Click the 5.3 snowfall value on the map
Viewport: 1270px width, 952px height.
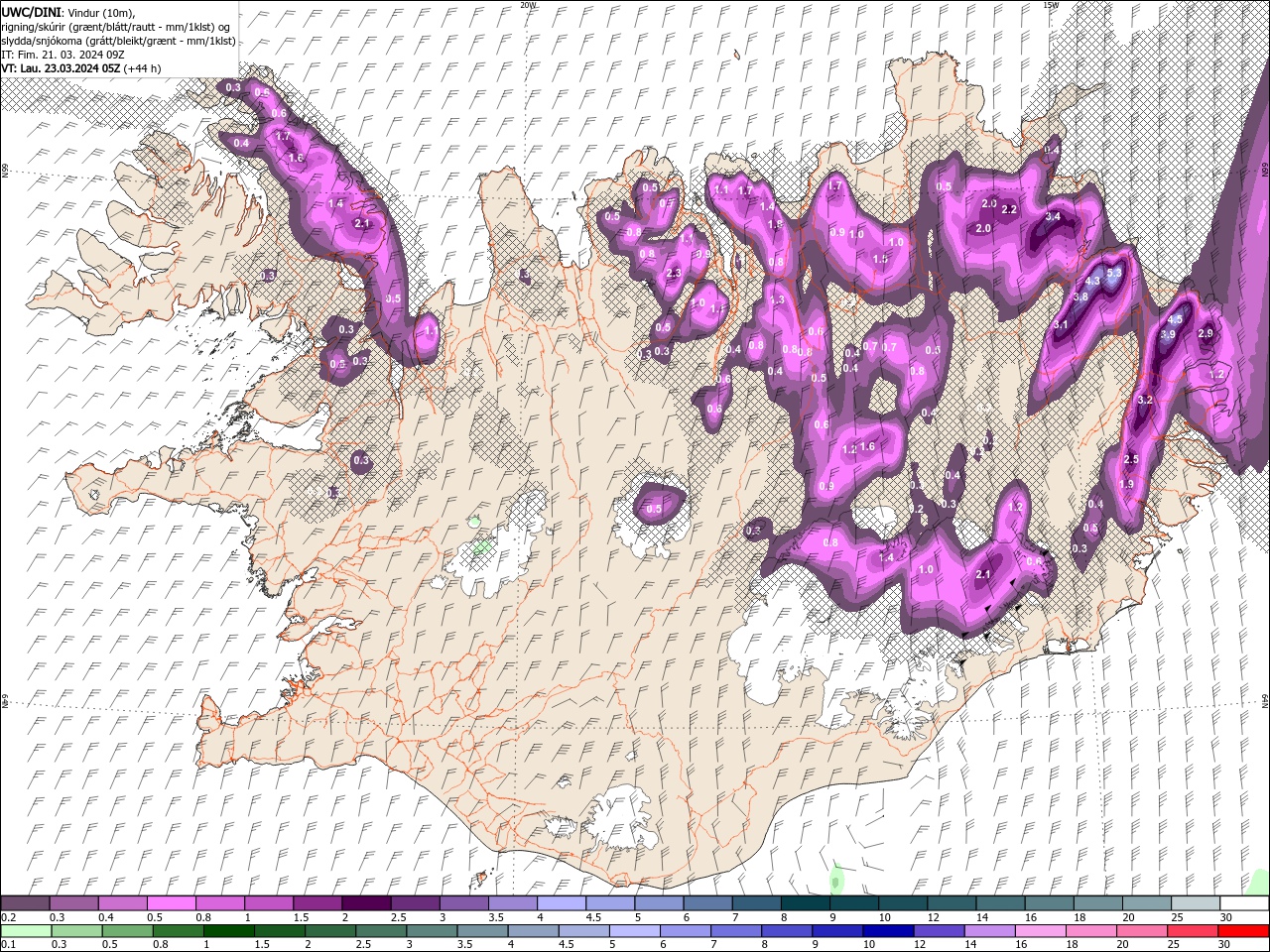point(1114,273)
